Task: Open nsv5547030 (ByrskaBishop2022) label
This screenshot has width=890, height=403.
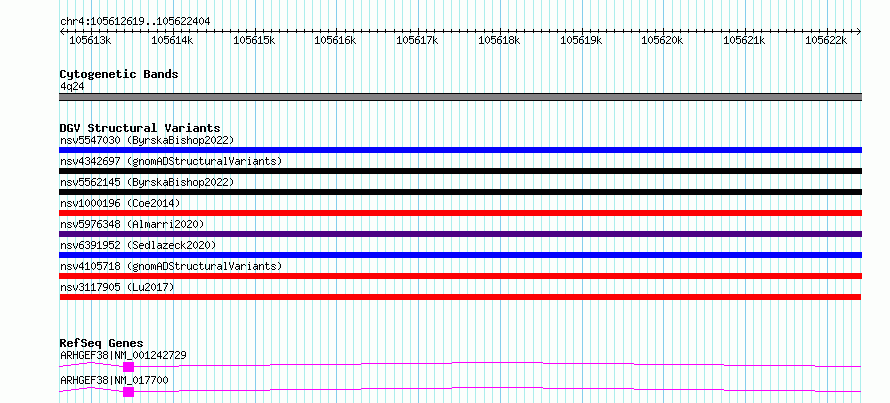Action: tap(147, 140)
